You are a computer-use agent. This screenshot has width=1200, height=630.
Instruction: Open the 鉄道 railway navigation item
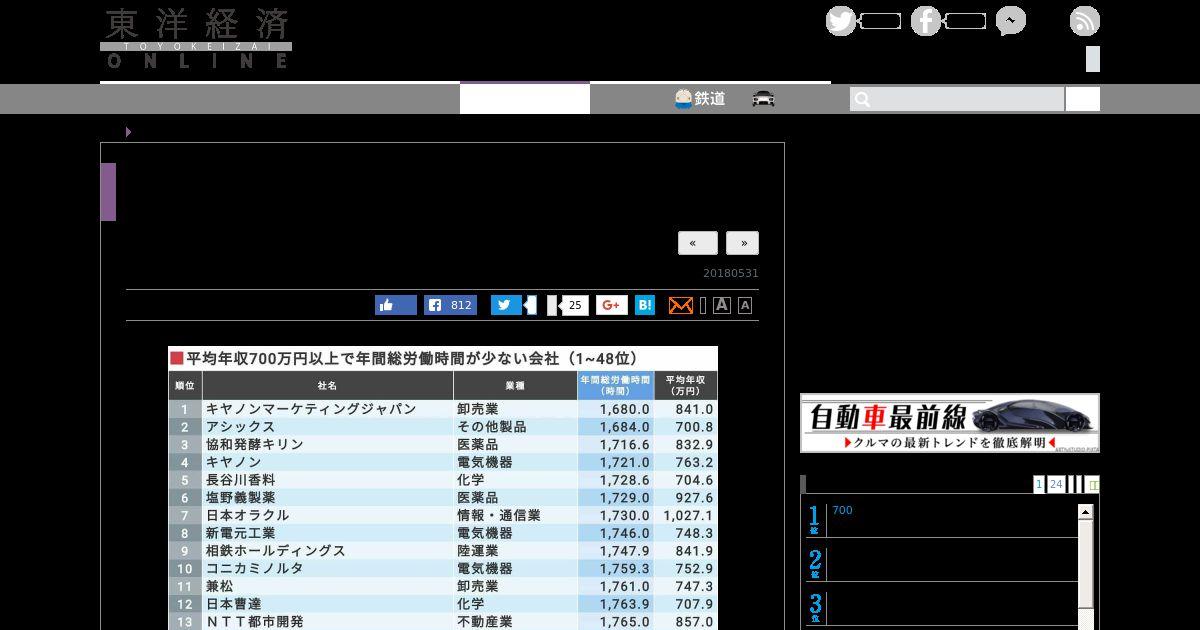point(700,99)
